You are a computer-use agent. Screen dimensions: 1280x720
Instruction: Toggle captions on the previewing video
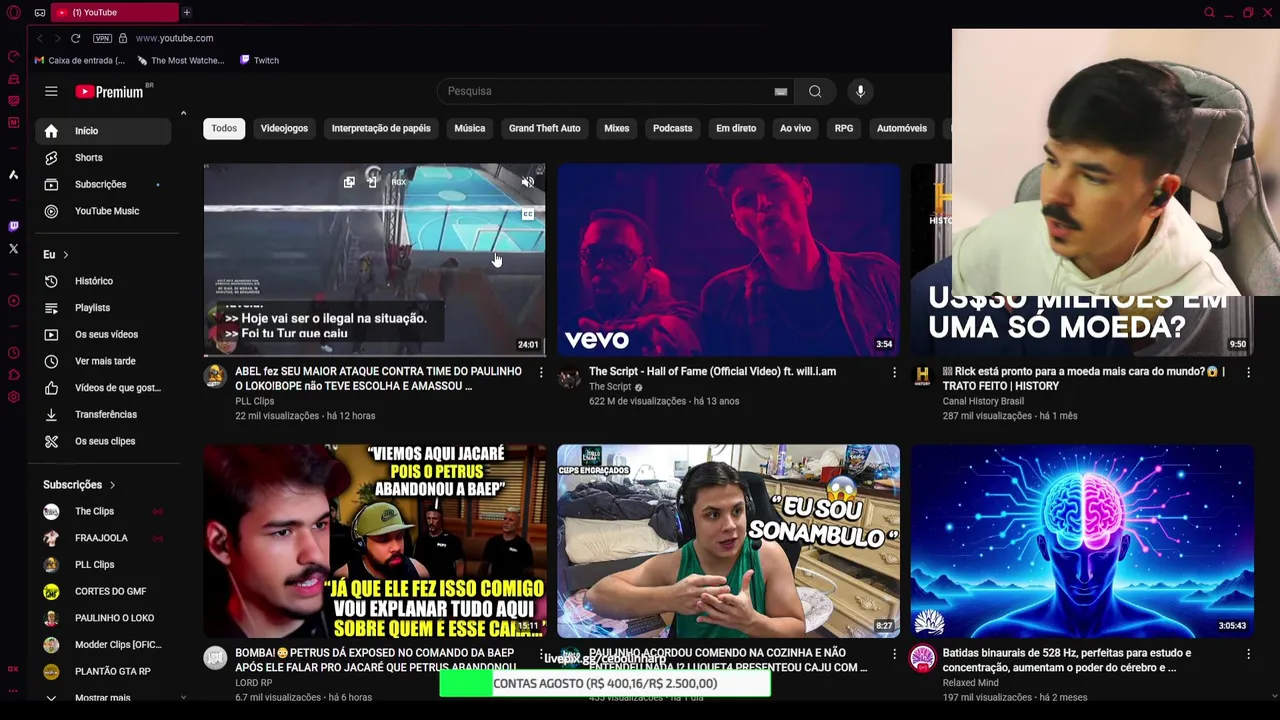tap(528, 214)
